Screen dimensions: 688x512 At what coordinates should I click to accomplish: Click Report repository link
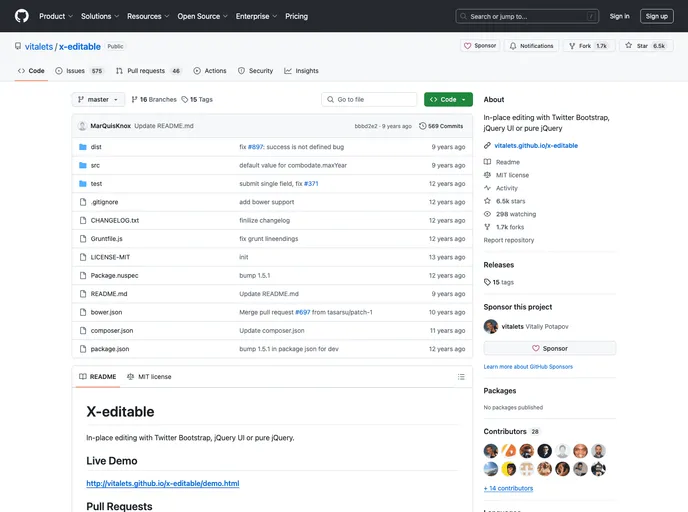point(509,240)
